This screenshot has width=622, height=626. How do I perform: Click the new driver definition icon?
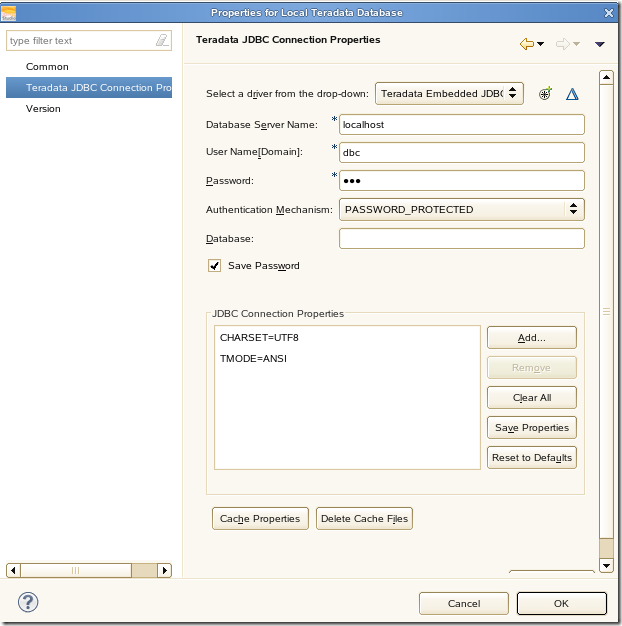pyautogui.click(x=545, y=93)
